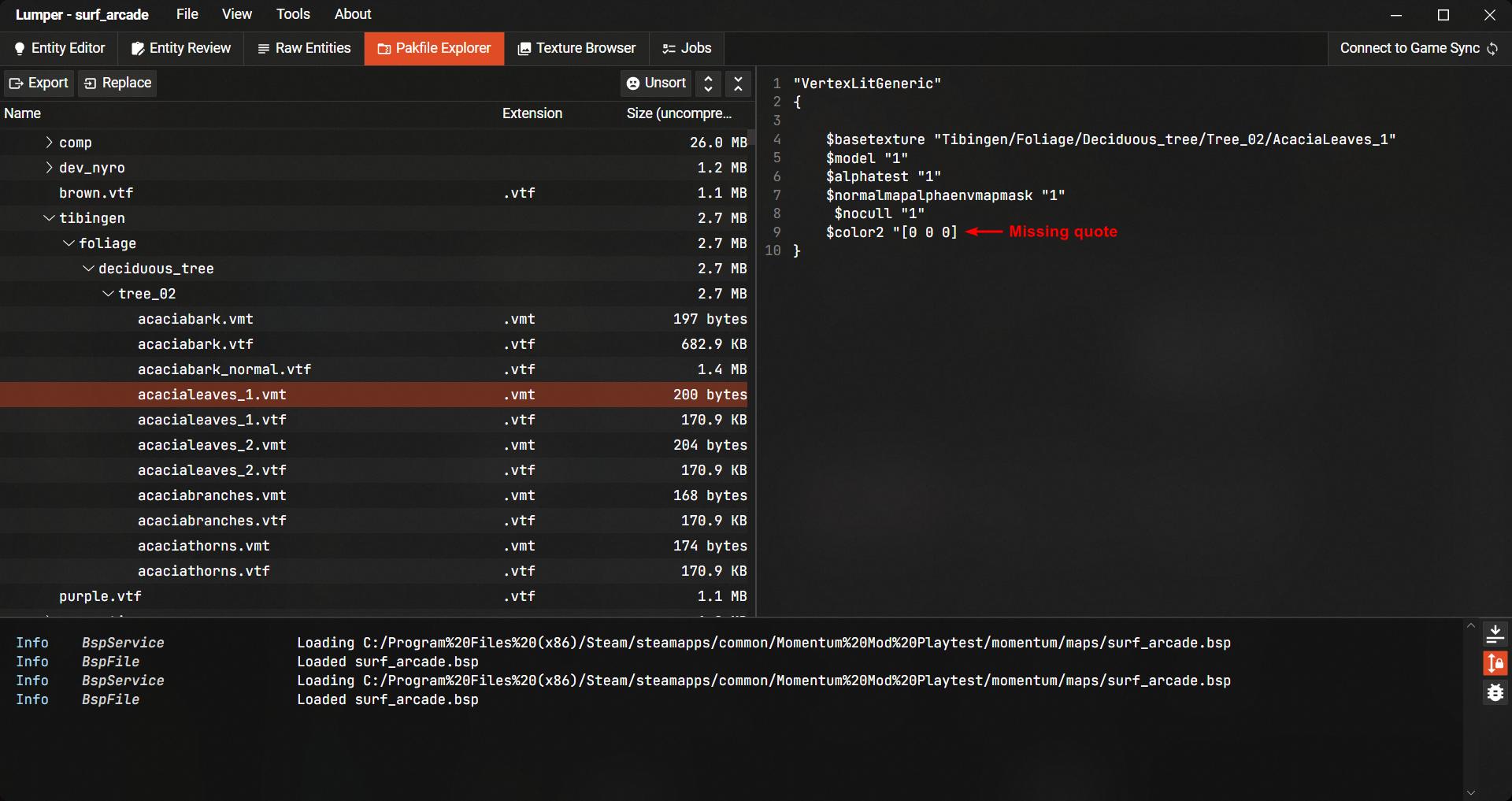Image resolution: width=1512 pixels, height=801 pixels.
Task: Sort by the Extension column header
Action: pyautogui.click(x=532, y=113)
